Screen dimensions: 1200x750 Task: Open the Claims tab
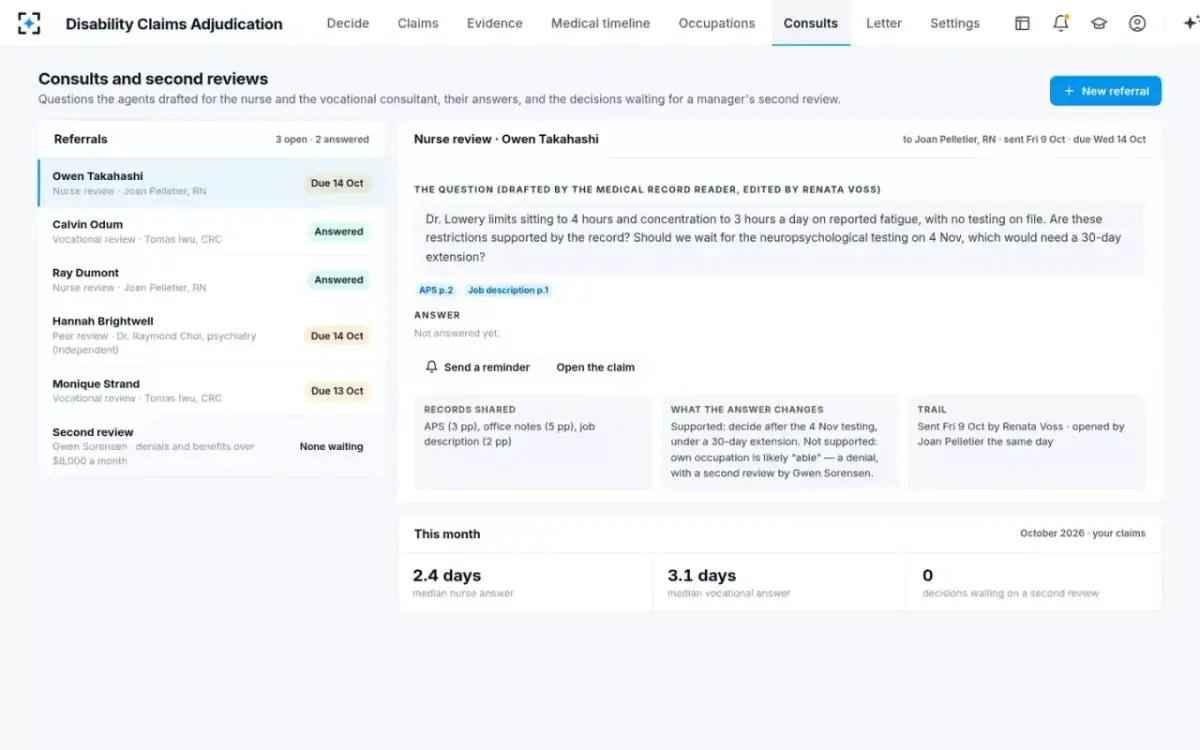pos(418,23)
